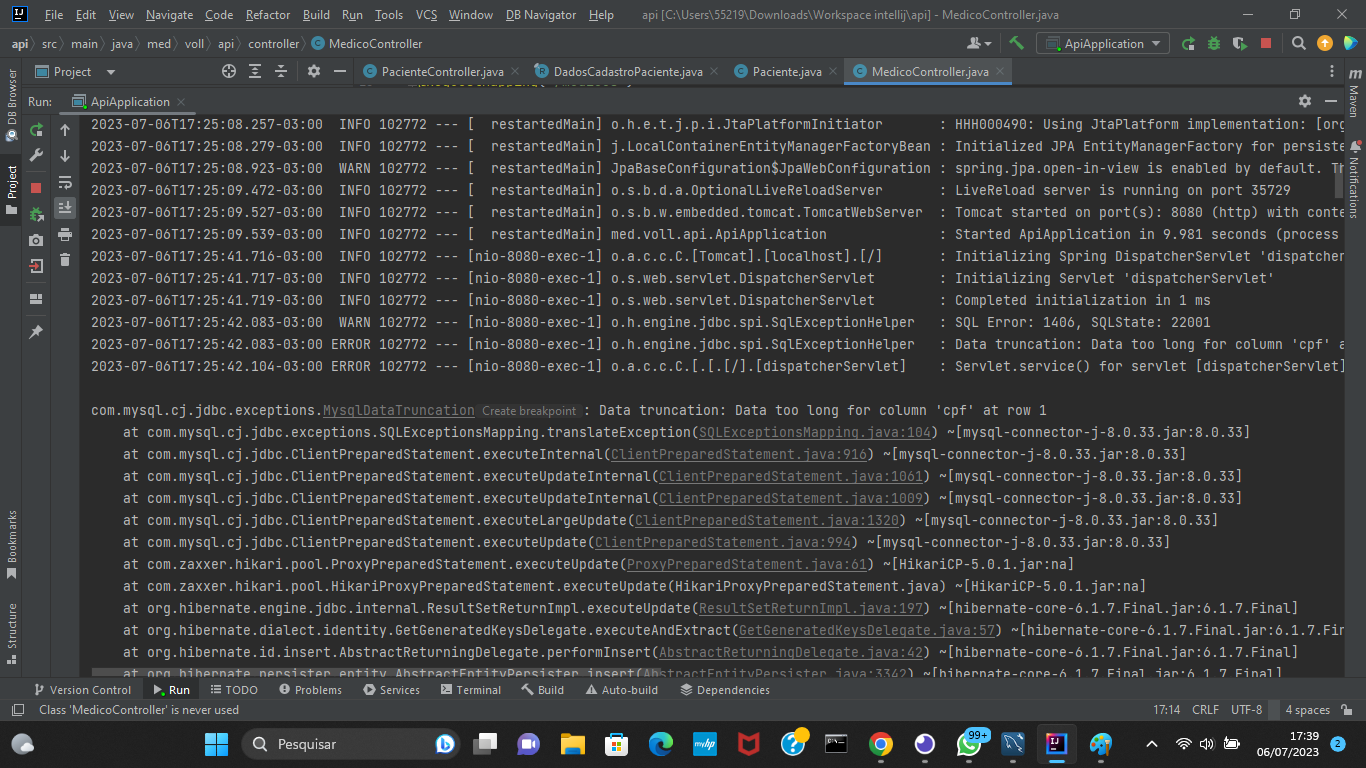Image resolution: width=1366 pixels, height=768 pixels.
Task: Jump down the stack trace arrow
Action: pyautogui.click(x=65, y=156)
